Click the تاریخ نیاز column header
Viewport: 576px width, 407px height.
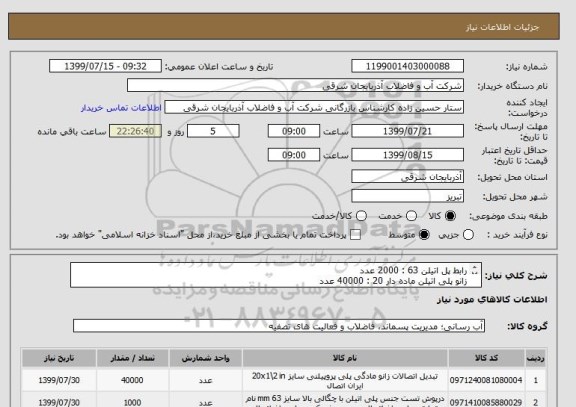coord(59,358)
